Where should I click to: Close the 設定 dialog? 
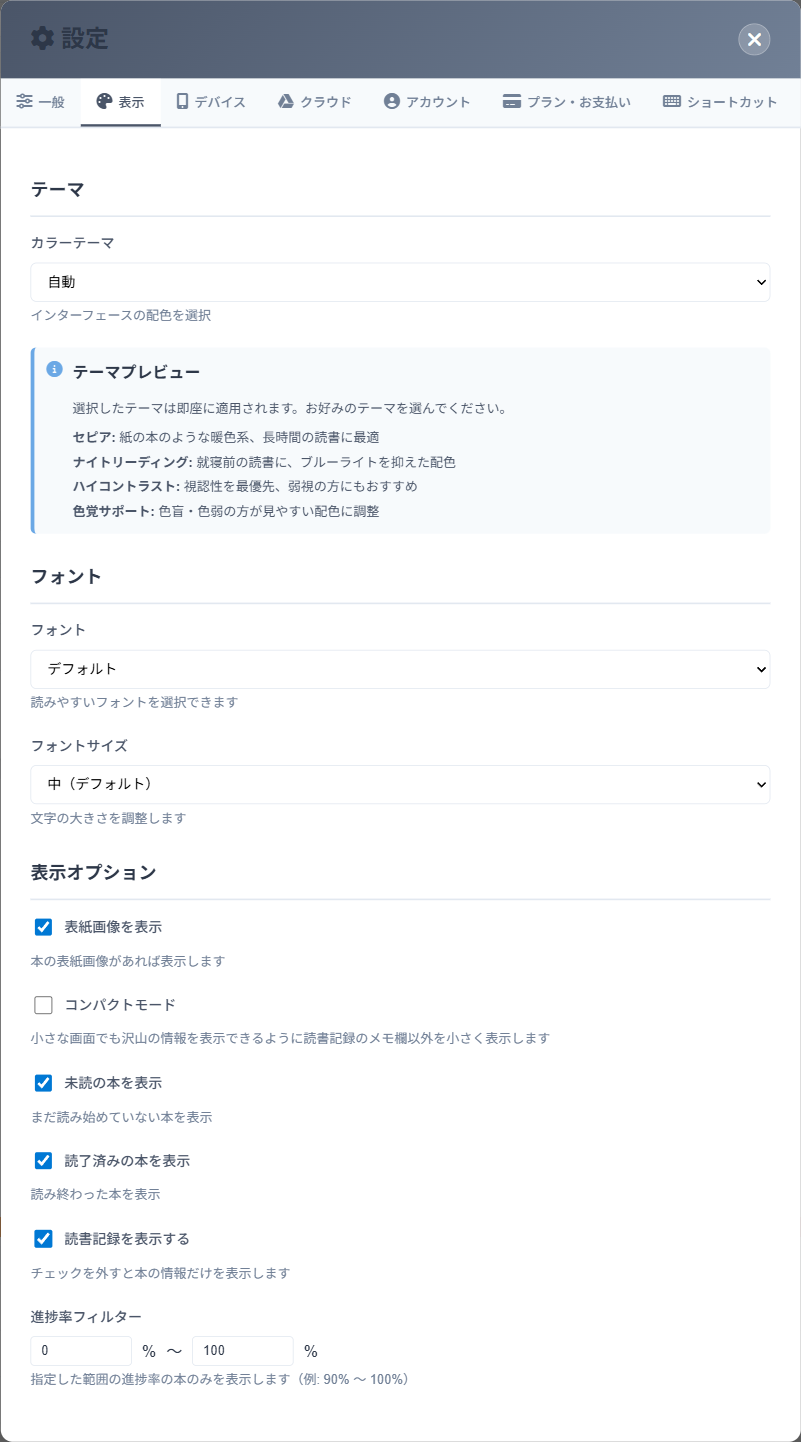(754, 39)
